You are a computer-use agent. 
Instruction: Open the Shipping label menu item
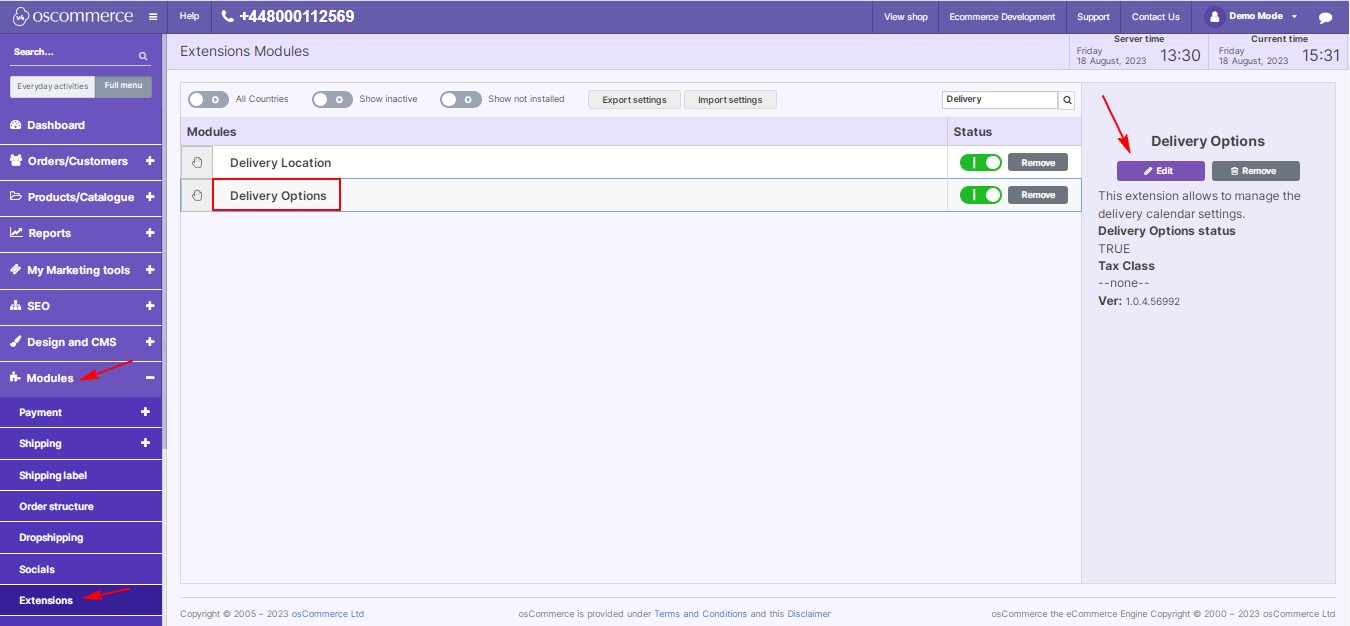80,475
